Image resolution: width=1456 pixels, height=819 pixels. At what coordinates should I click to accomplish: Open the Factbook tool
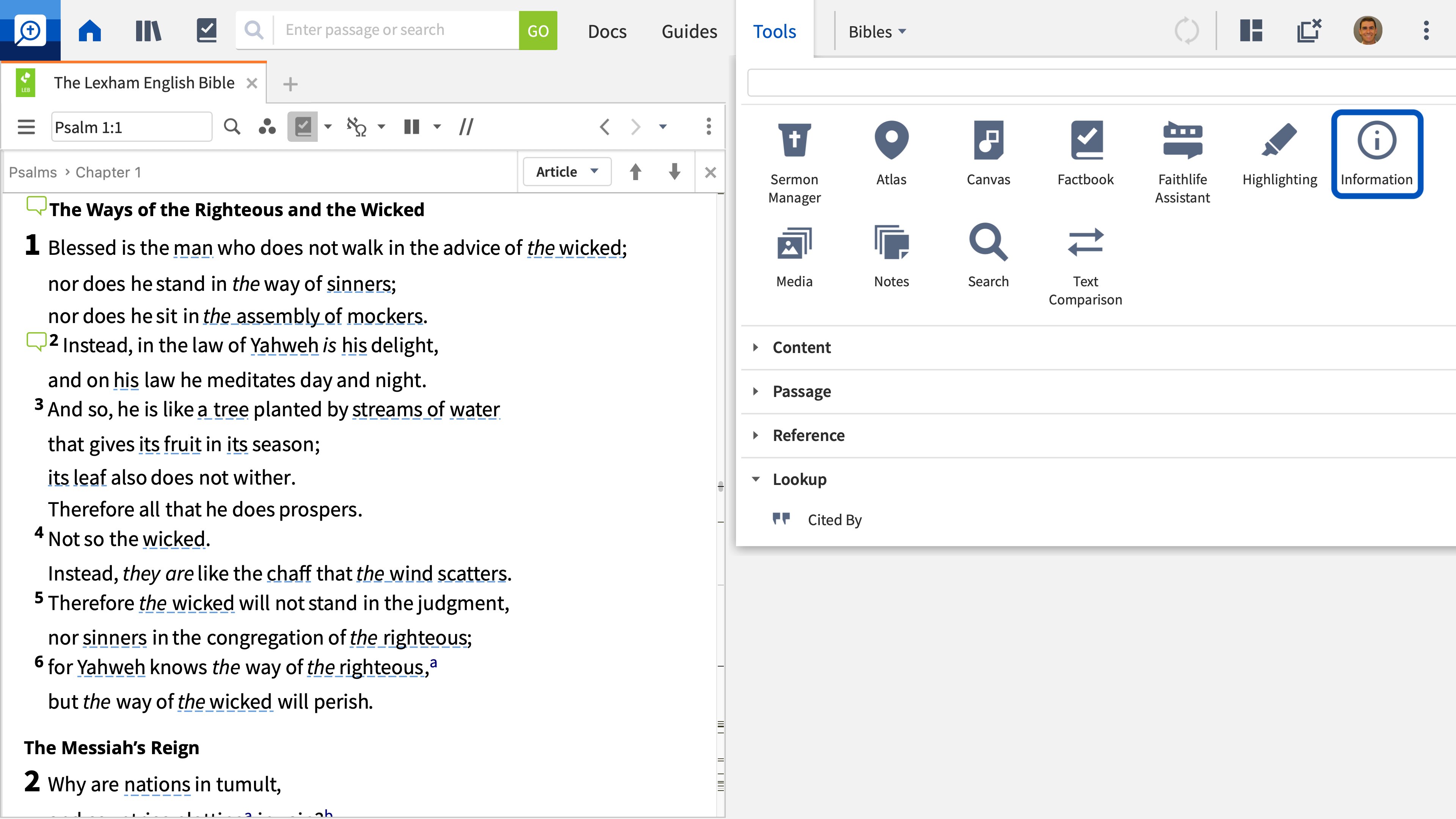pyautogui.click(x=1085, y=154)
